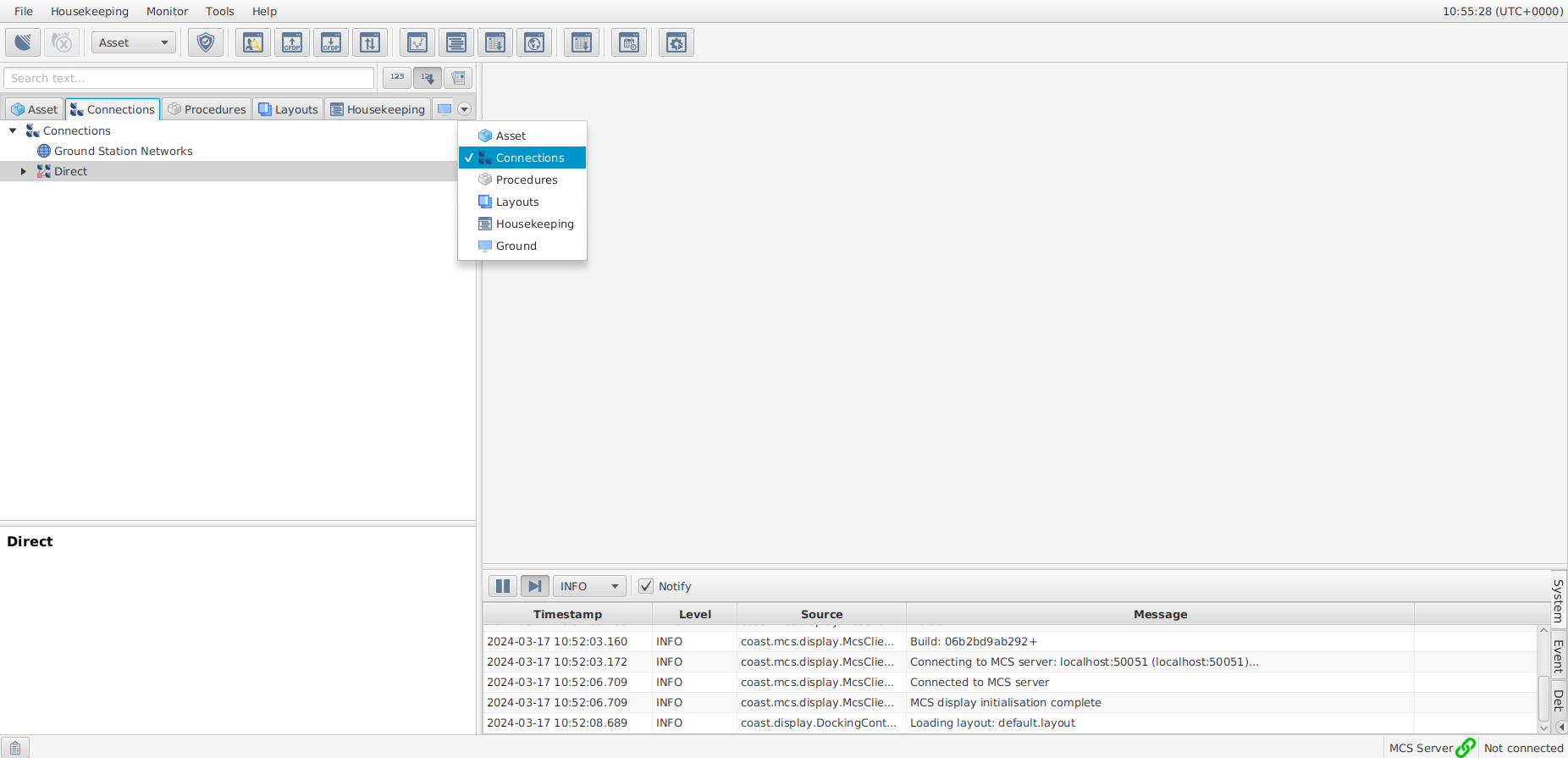Open the tab overflow dropdown arrow
The height and width of the screenshot is (758, 1568).
coord(464,109)
